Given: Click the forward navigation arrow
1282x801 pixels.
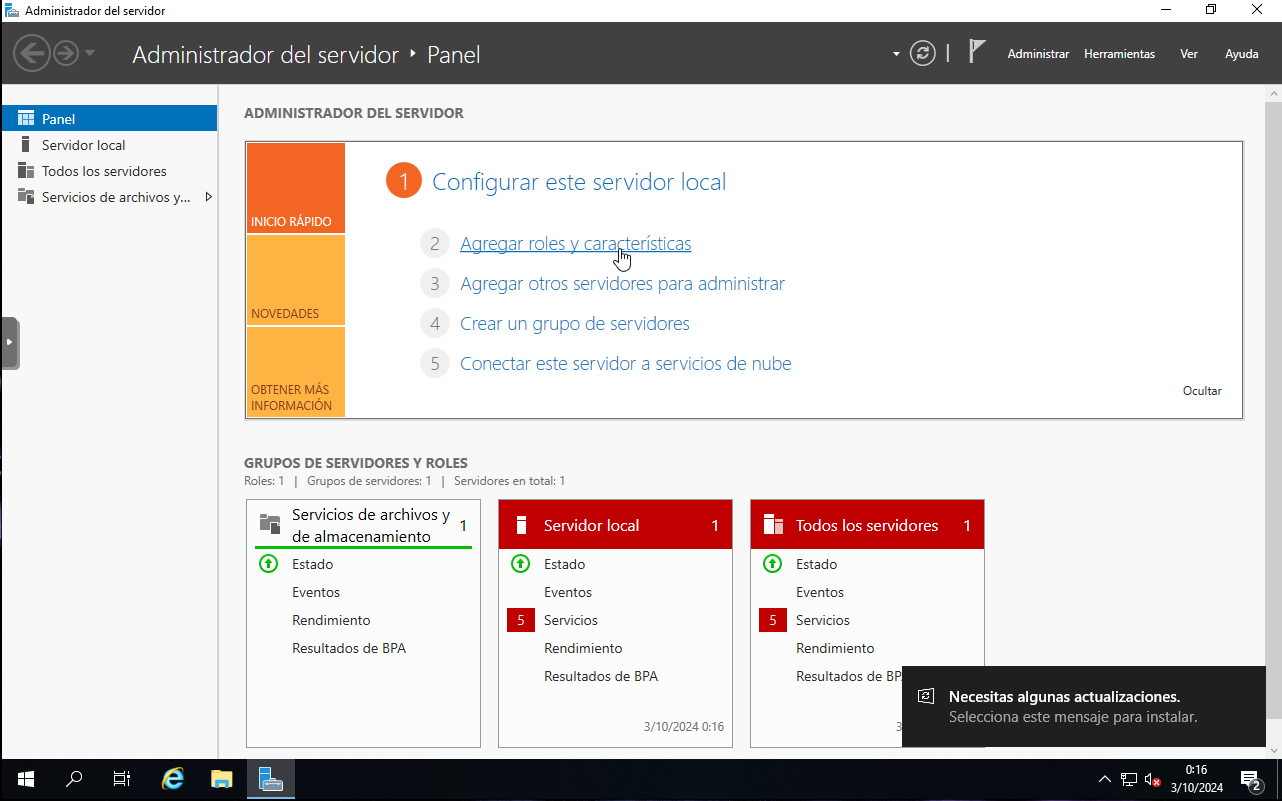Looking at the screenshot, I should [x=66, y=53].
